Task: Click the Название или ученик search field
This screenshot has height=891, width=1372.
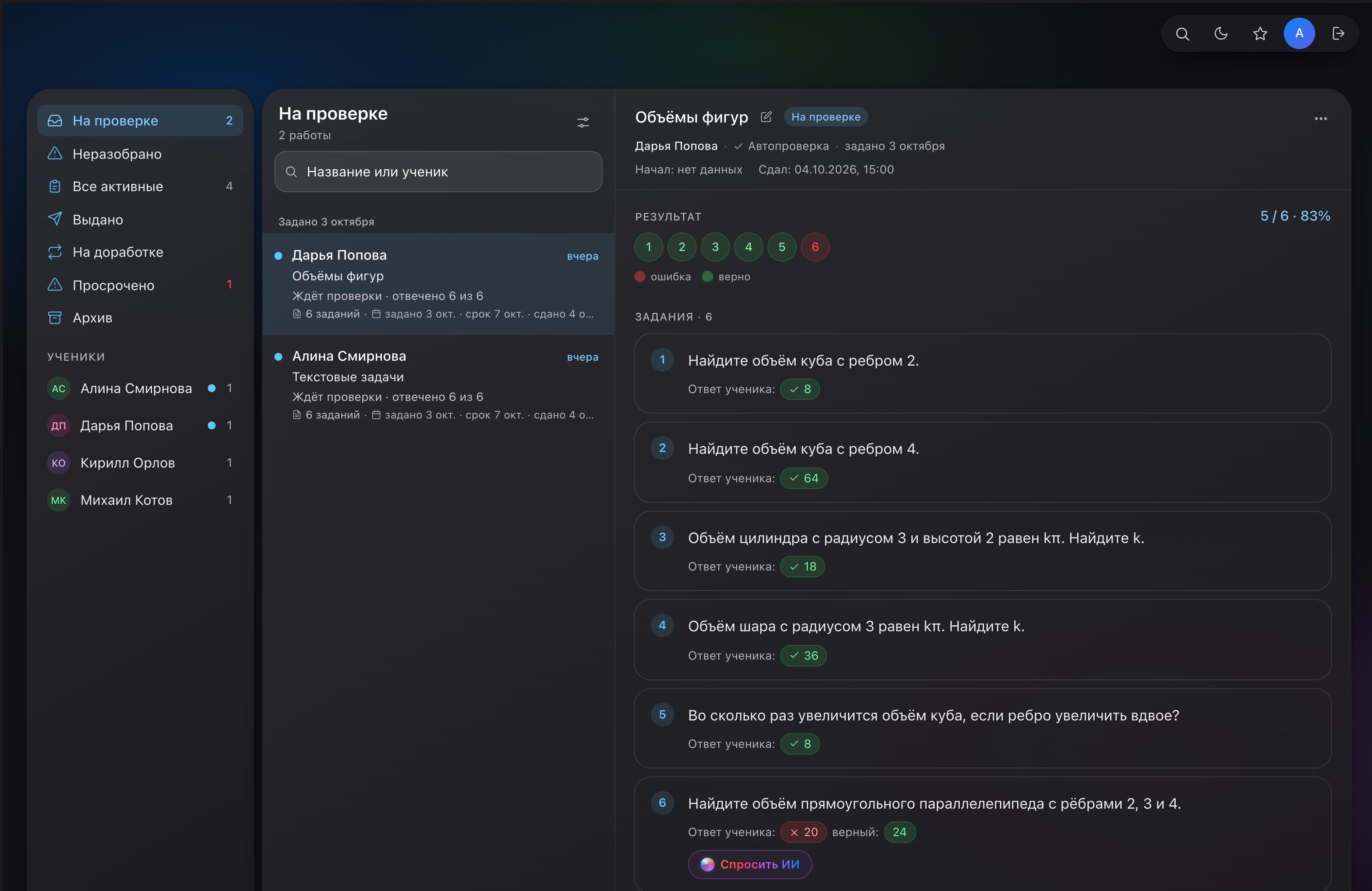Action: [x=438, y=172]
